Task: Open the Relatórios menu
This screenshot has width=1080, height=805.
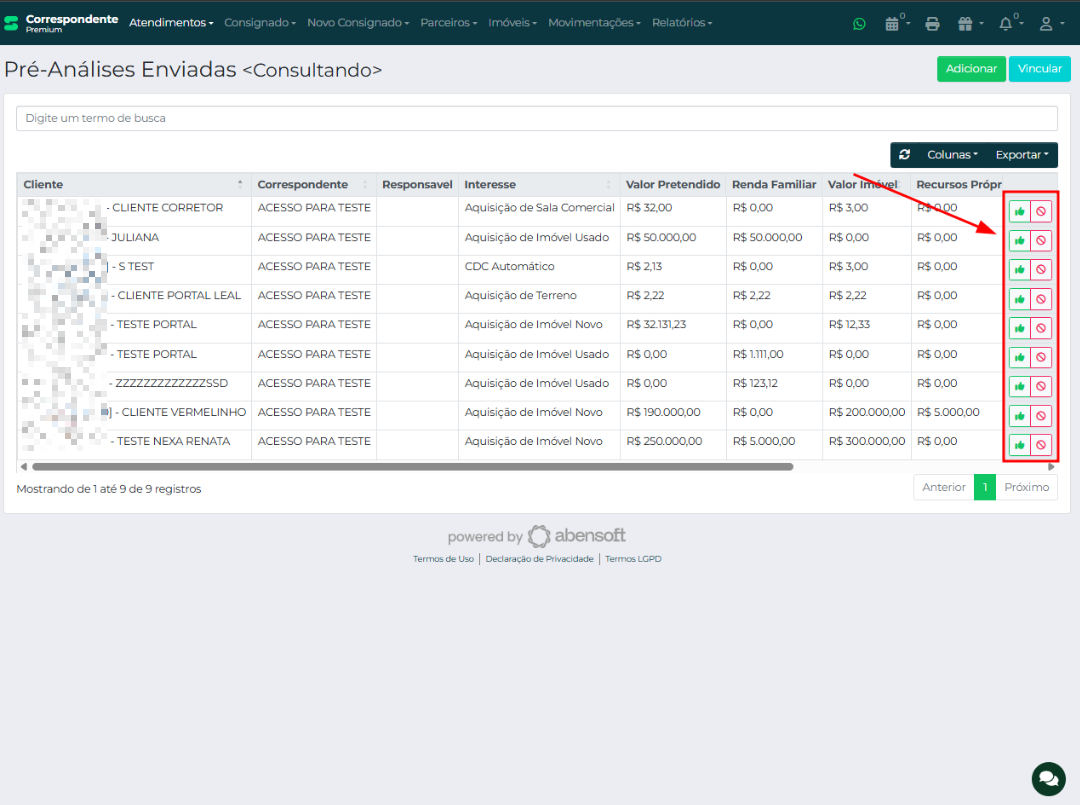Action: click(682, 23)
